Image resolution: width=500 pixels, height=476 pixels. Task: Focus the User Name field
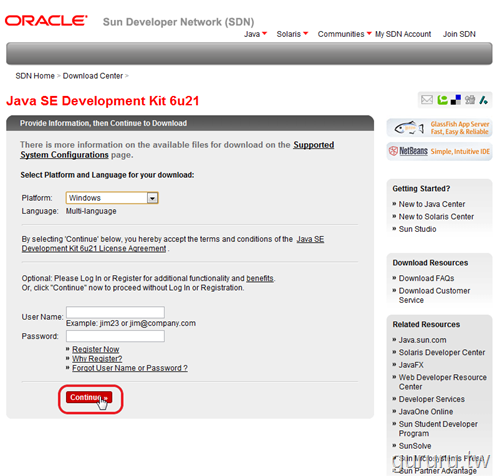pos(115,312)
